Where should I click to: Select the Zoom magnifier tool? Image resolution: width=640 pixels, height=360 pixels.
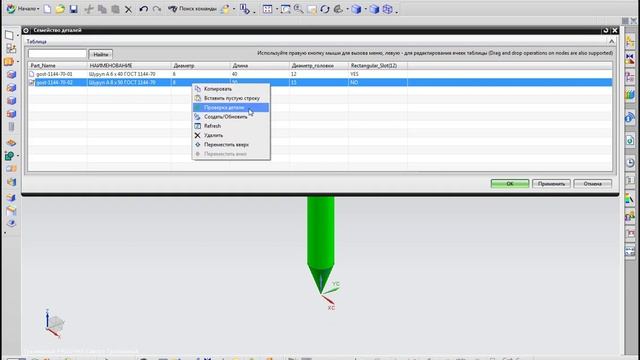tap(299, 9)
